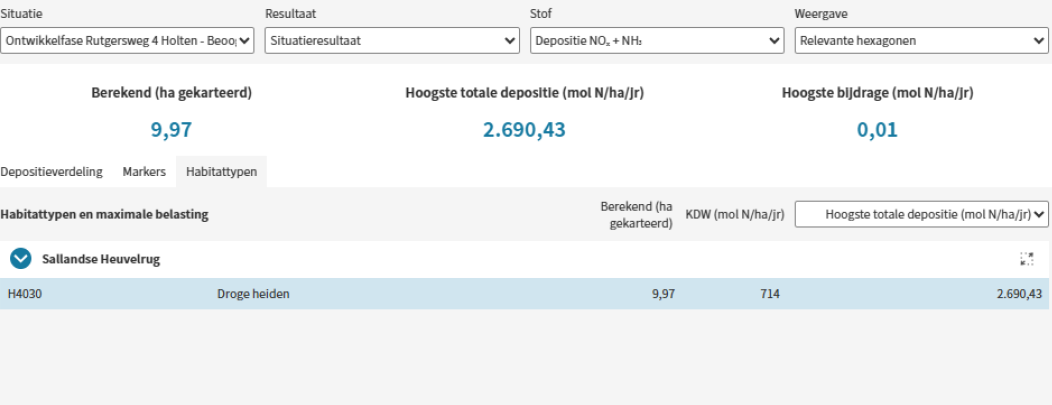Select the Habitattypen tab
Screen dimensions: 1052x405
pos(221,172)
